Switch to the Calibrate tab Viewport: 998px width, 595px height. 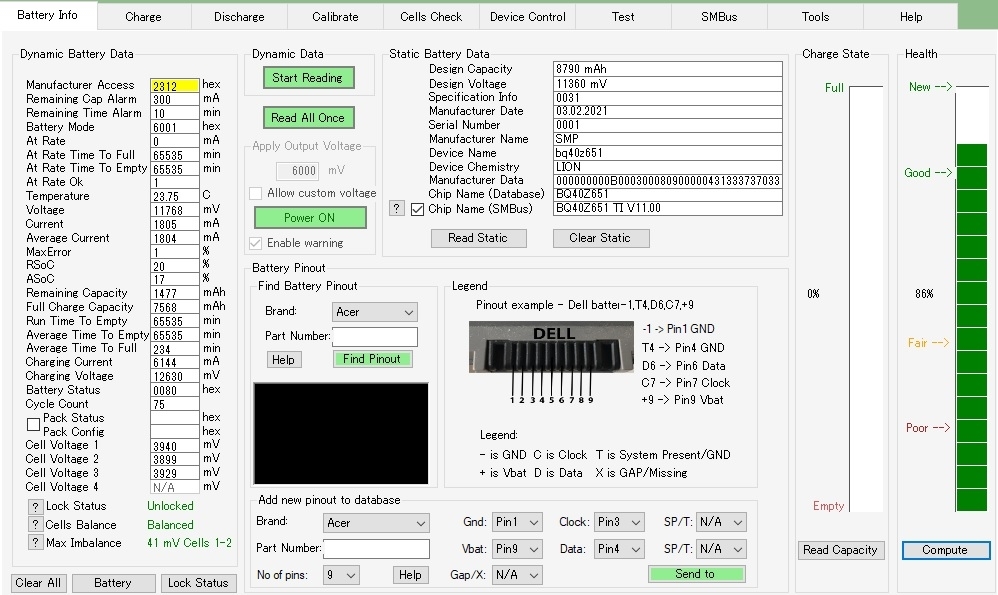click(x=335, y=17)
